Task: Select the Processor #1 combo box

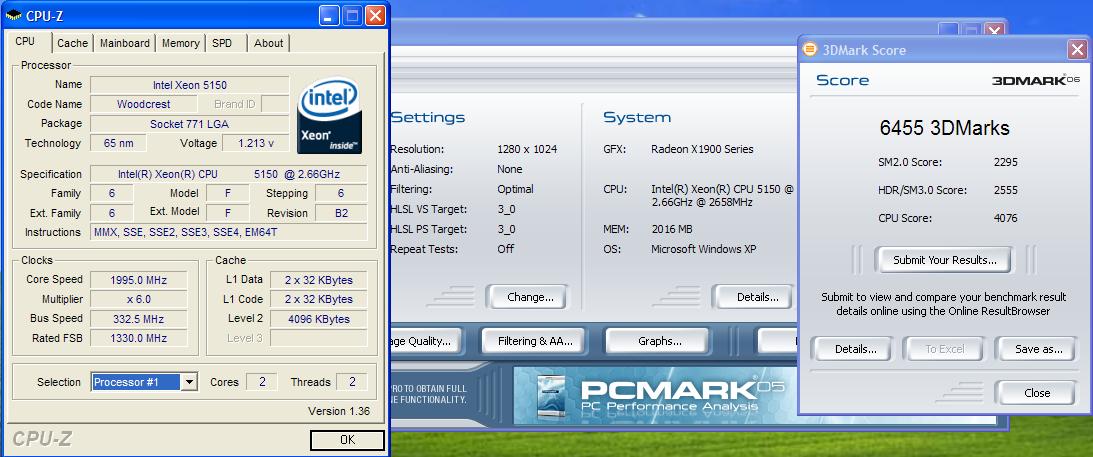Action: 144,382
